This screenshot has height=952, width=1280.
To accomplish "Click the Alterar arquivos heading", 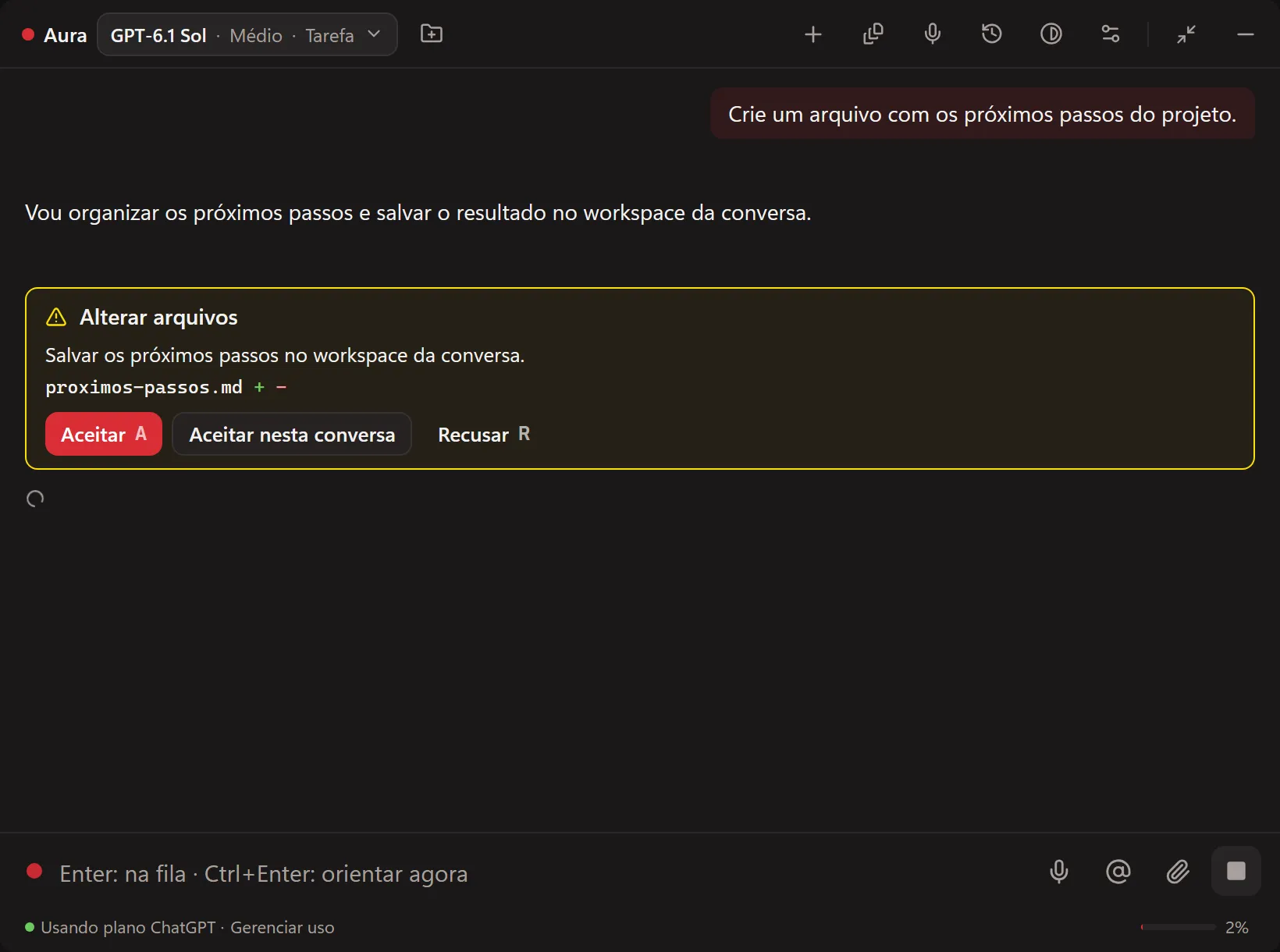I will point(158,317).
